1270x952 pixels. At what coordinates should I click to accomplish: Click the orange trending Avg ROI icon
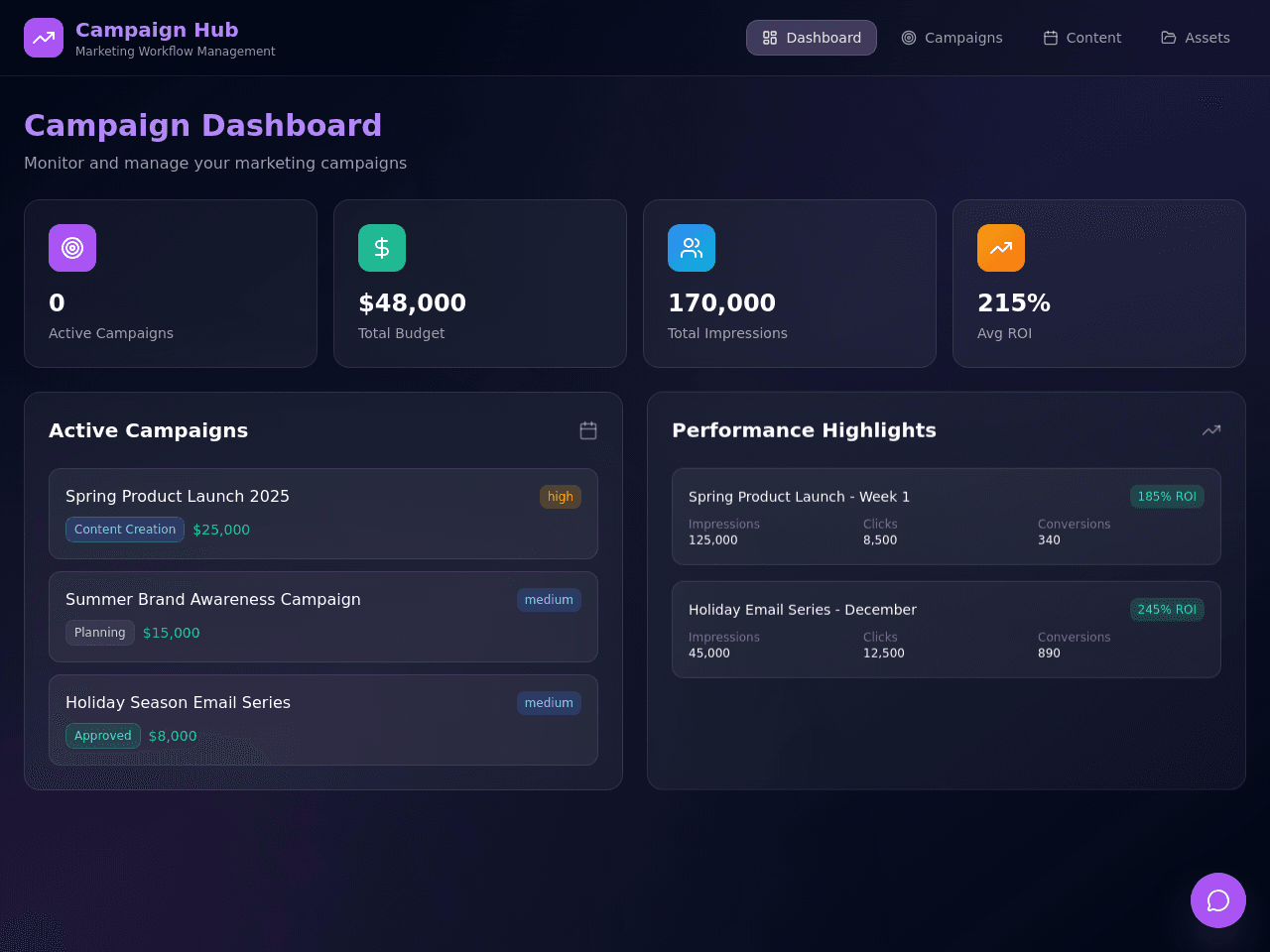[x=1001, y=248]
